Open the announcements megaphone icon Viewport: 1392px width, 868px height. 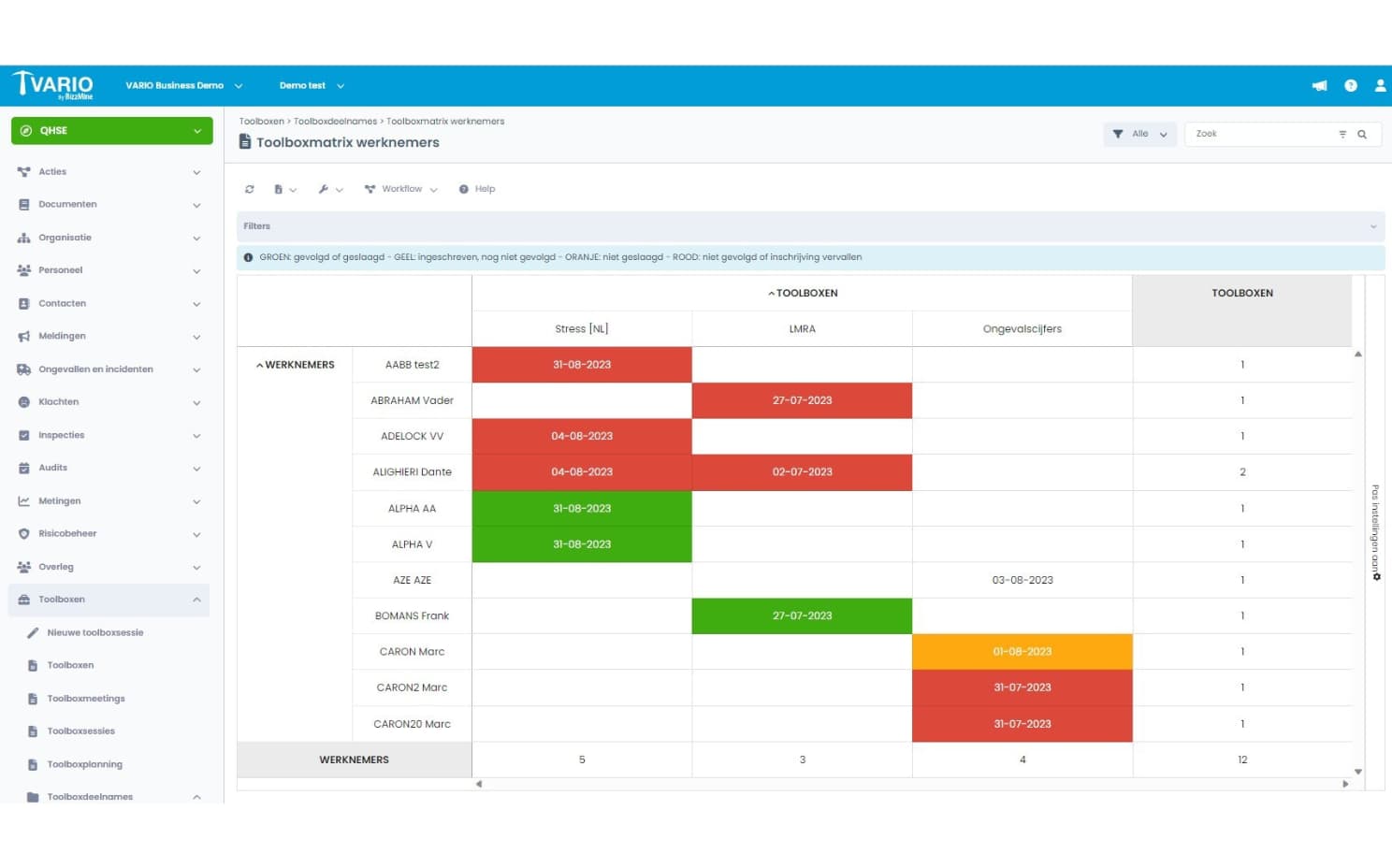coord(1319,85)
